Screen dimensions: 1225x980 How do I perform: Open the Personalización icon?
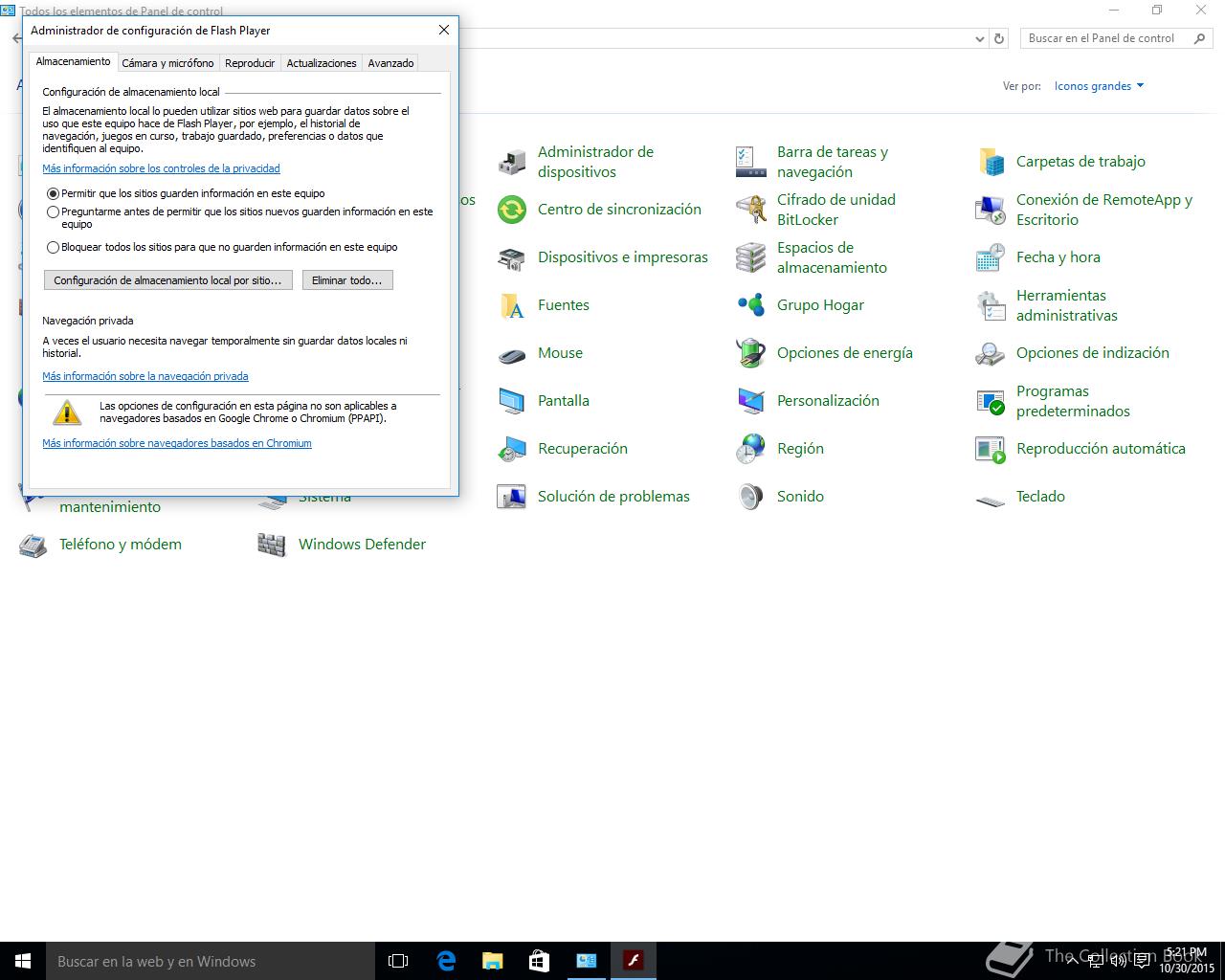pos(751,401)
